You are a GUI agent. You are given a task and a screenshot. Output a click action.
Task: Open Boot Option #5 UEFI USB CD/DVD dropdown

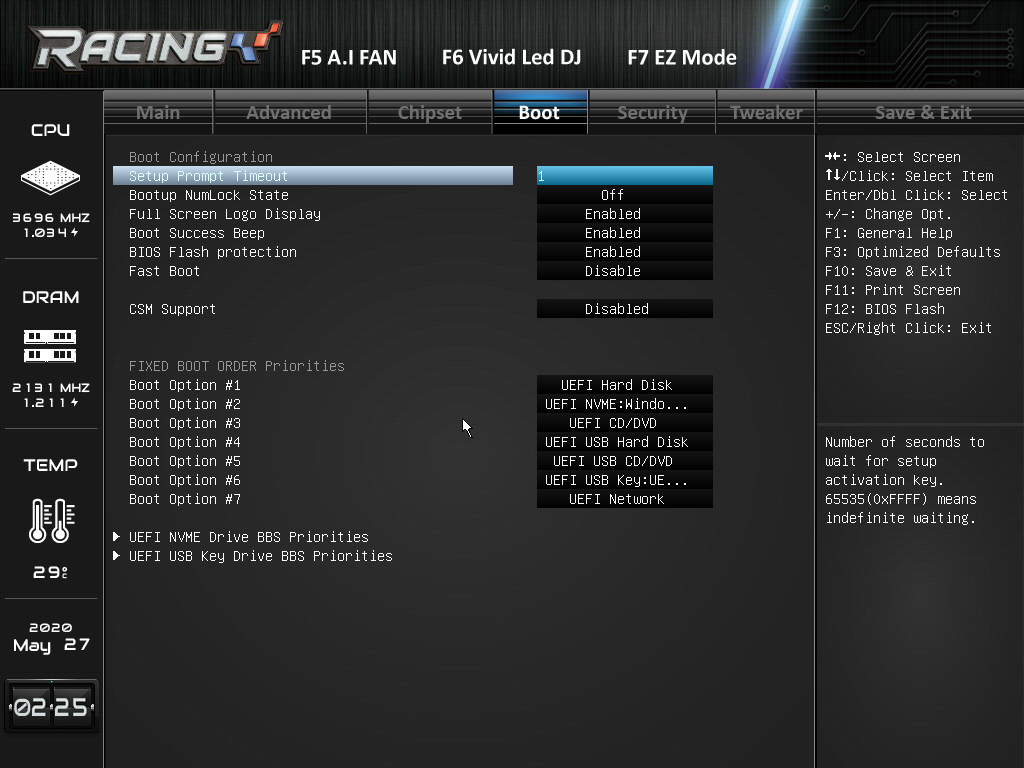point(625,460)
